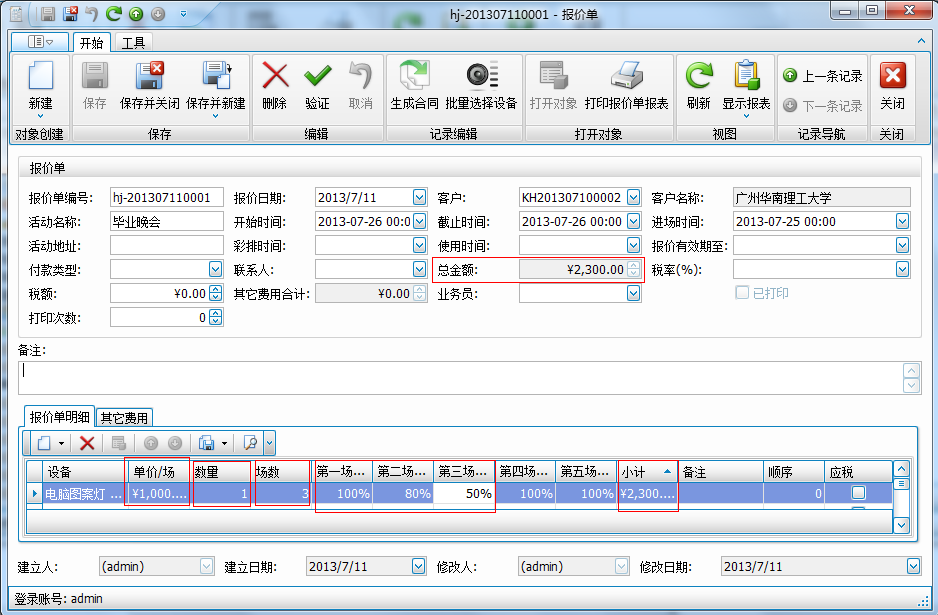Go to 上一条记录 (previous record)
Viewport: 938px width, 615px height.
pyautogui.click(x=823, y=76)
